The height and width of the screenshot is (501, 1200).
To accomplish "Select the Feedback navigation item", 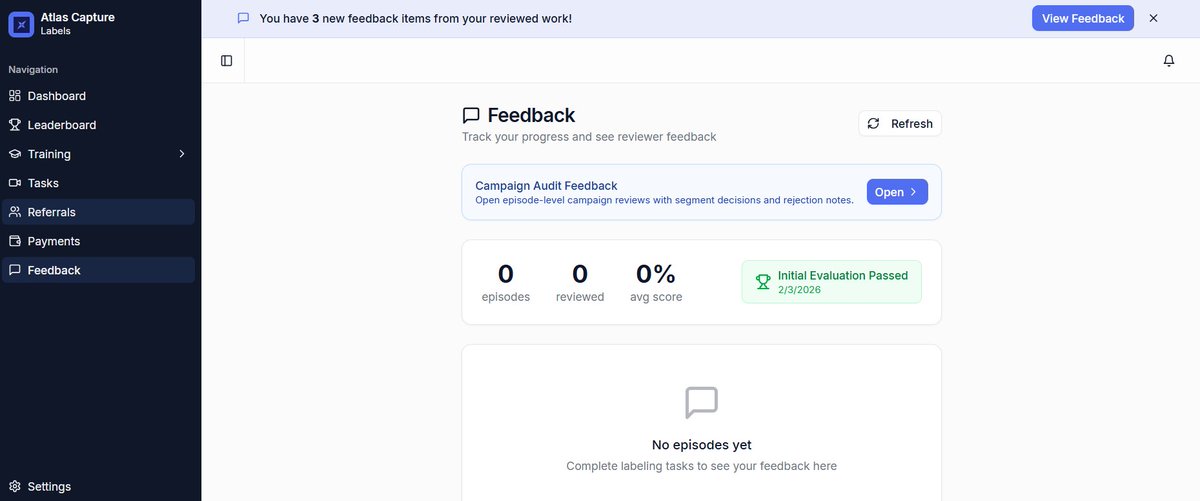I will tap(98, 270).
